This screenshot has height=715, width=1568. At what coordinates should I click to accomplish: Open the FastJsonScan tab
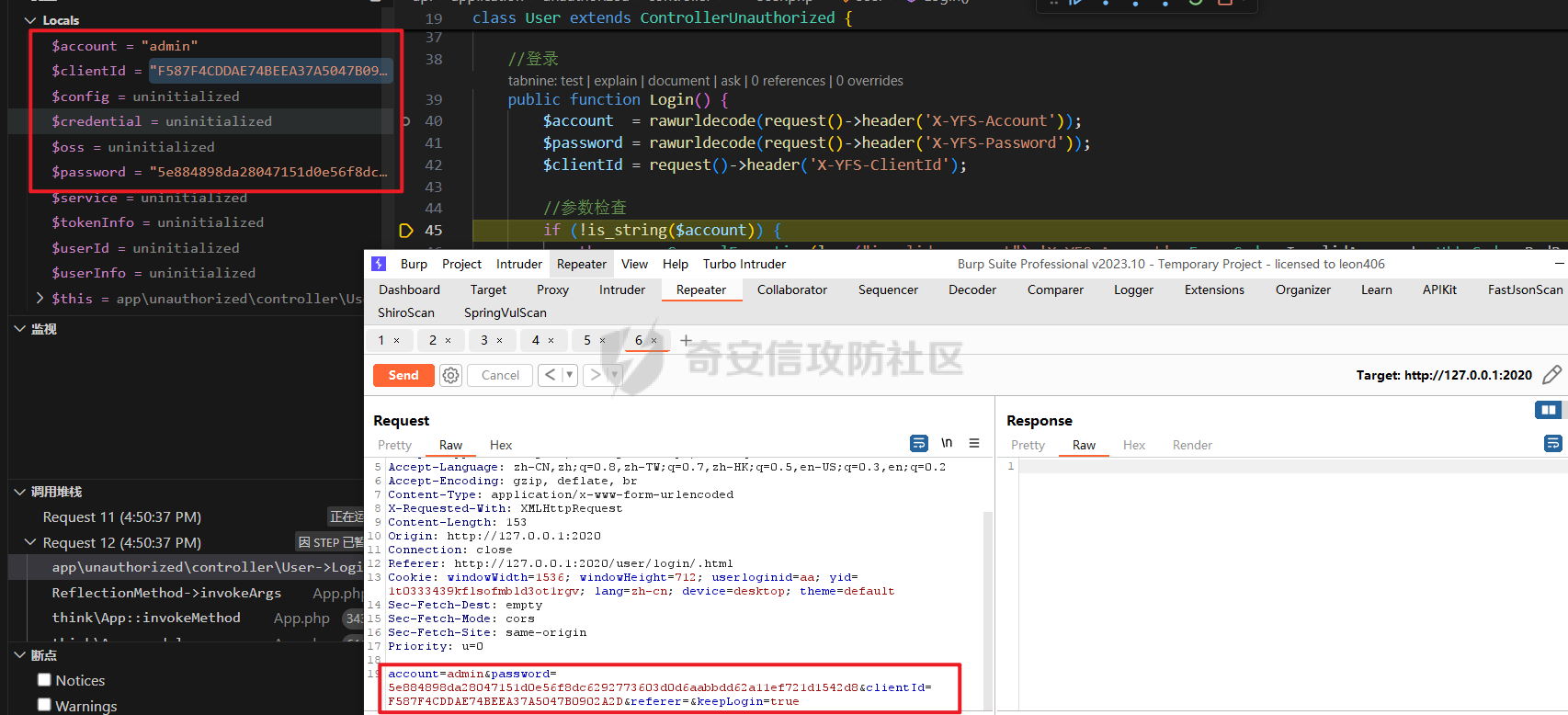pos(1526,289)
